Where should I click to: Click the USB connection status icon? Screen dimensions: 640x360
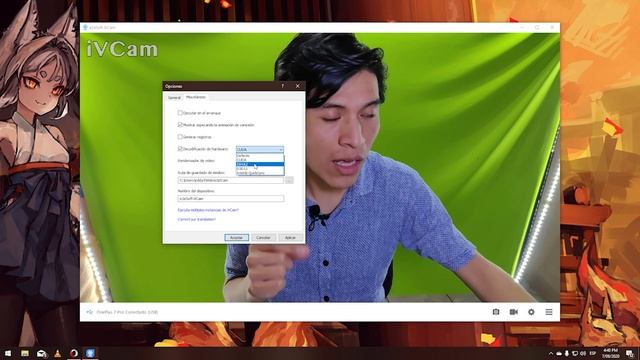coord(89,312)
